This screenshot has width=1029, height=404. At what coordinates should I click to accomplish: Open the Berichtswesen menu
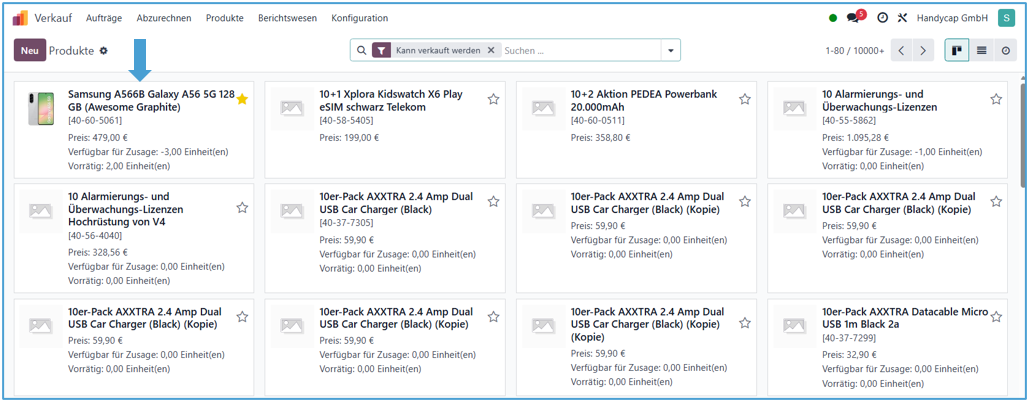click(x=286, y=18)
